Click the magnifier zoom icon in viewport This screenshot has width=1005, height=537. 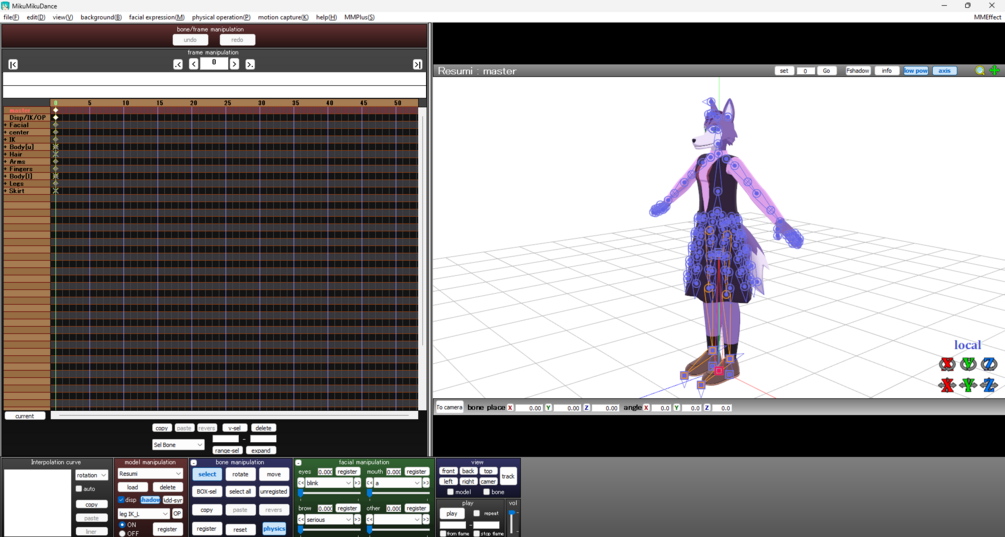click(979, 70)
